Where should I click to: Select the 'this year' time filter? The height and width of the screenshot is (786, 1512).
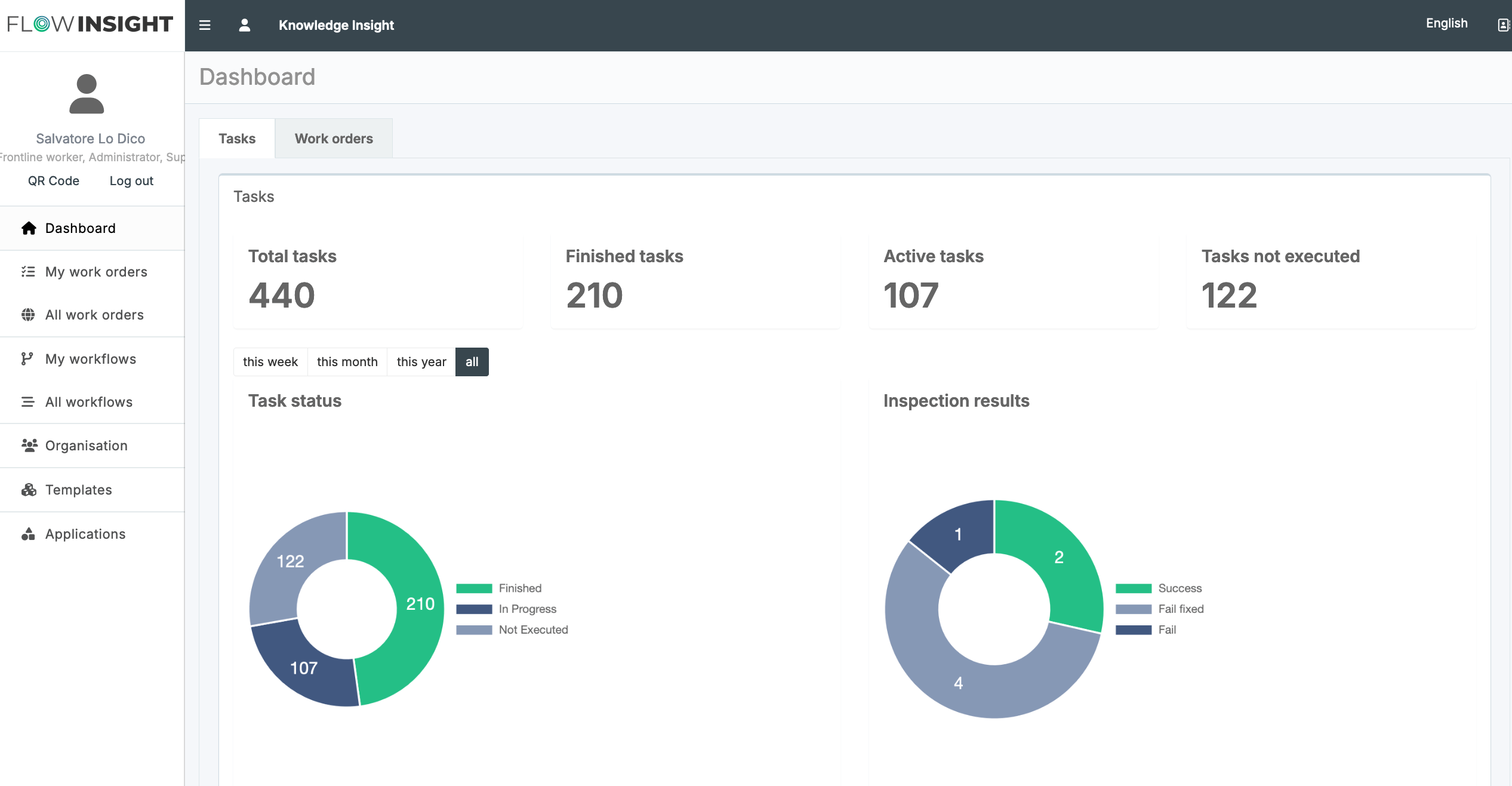pos(421,362)
